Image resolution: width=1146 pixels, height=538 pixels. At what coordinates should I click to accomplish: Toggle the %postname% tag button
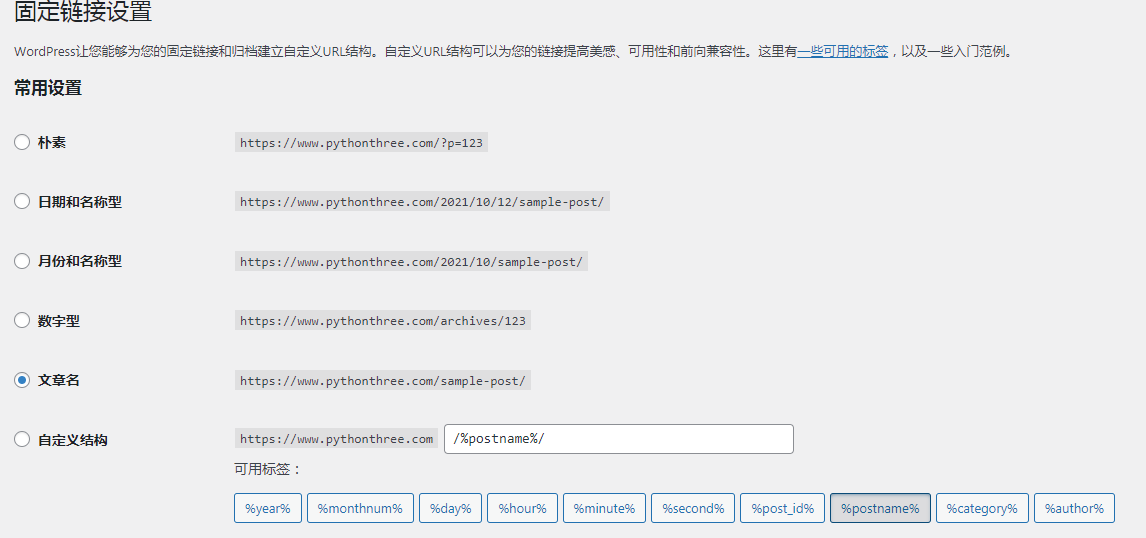pyautogui.click(x=880, y=508)
